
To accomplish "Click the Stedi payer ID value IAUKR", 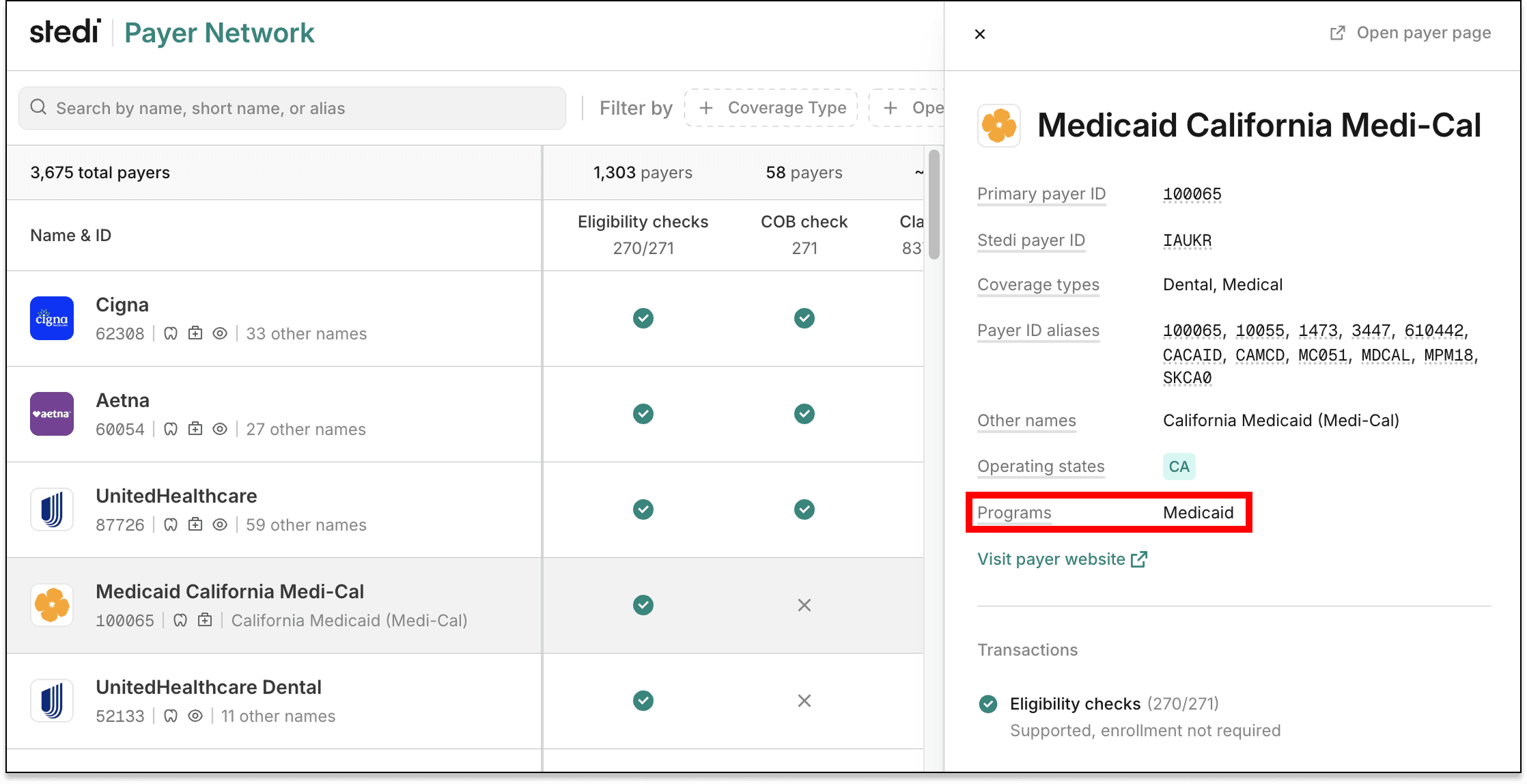I will (1188, 240).
